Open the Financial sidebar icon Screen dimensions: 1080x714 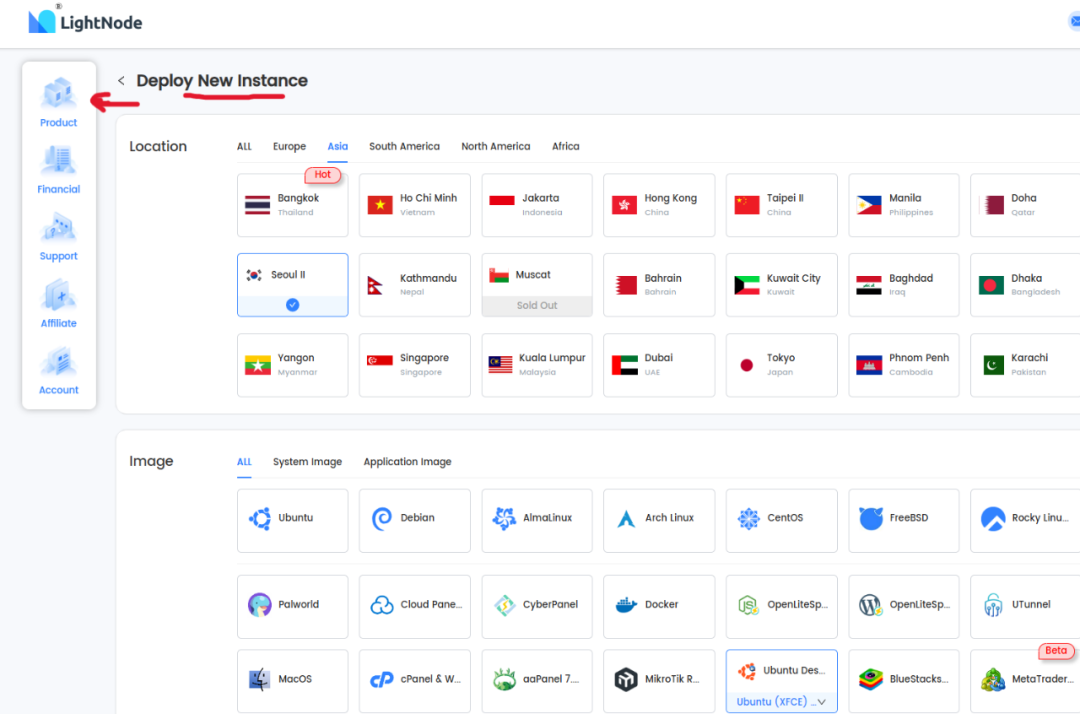pyautogui.click(x=58, y=169)
